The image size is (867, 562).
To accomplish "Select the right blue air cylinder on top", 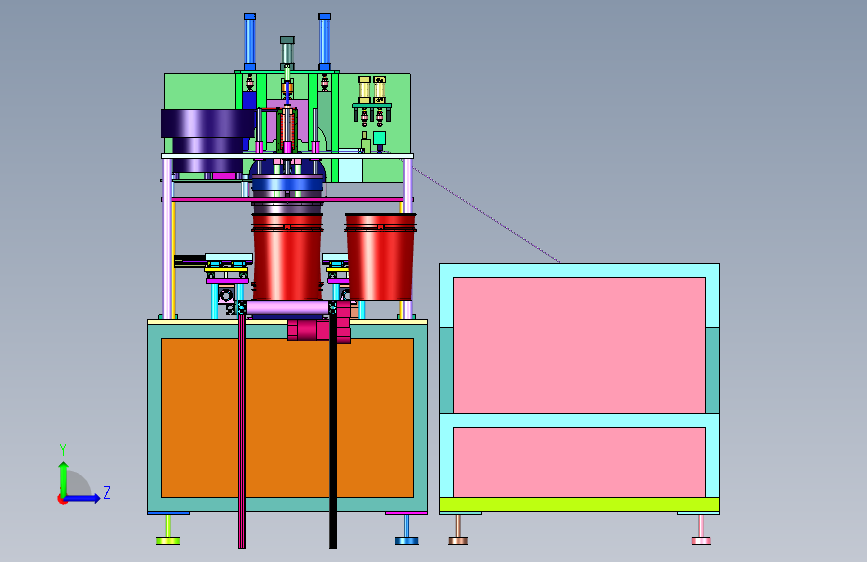I will (325, 42).
